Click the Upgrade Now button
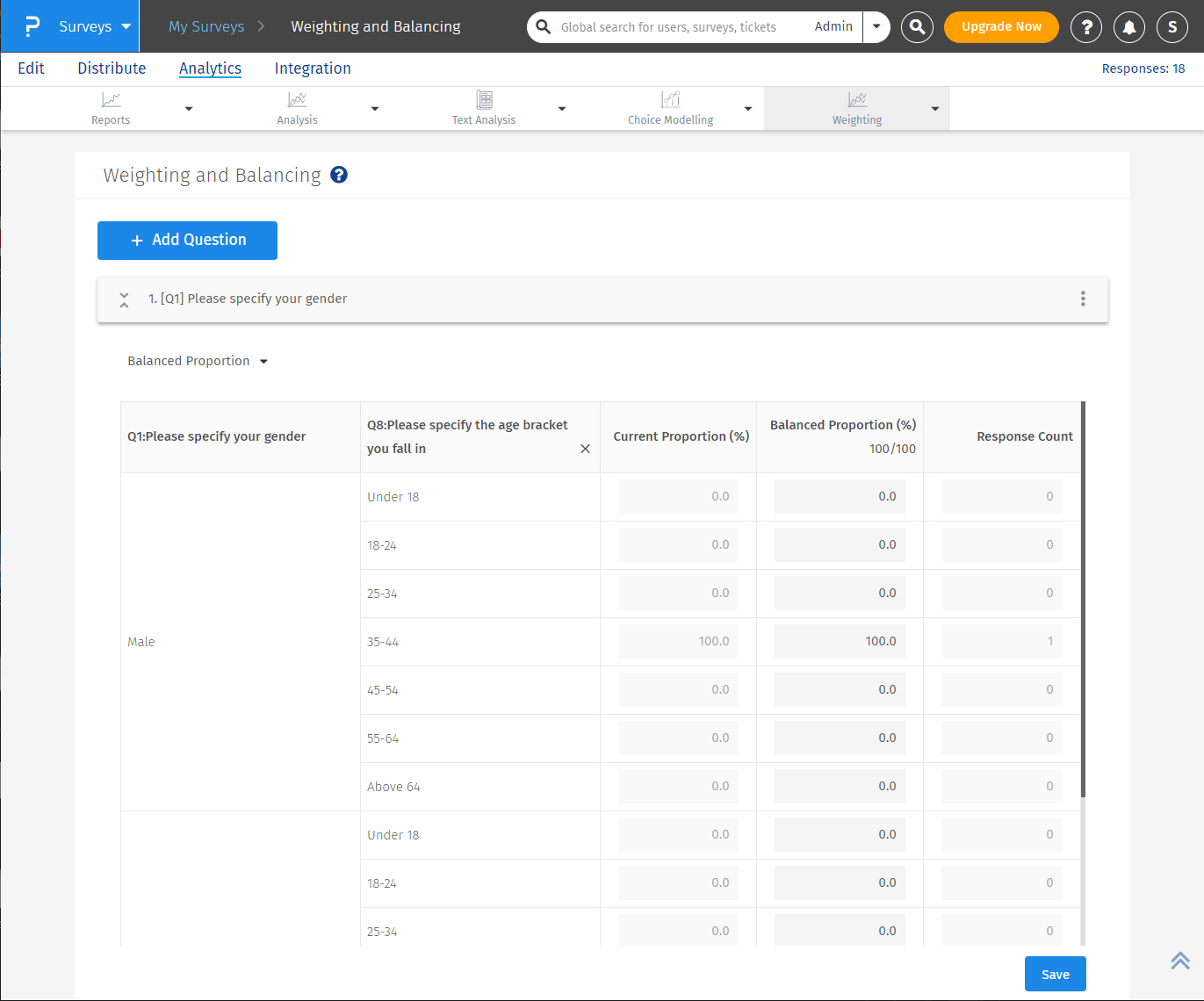Viewport: 1204px width, 1001px height. 1001,27
